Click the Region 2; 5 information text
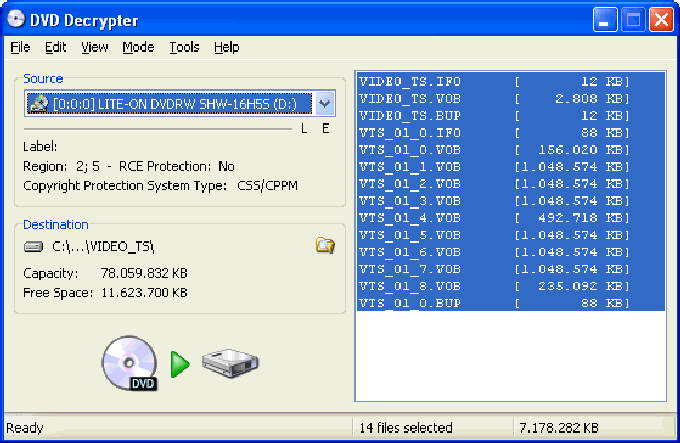 coord(61,166)
